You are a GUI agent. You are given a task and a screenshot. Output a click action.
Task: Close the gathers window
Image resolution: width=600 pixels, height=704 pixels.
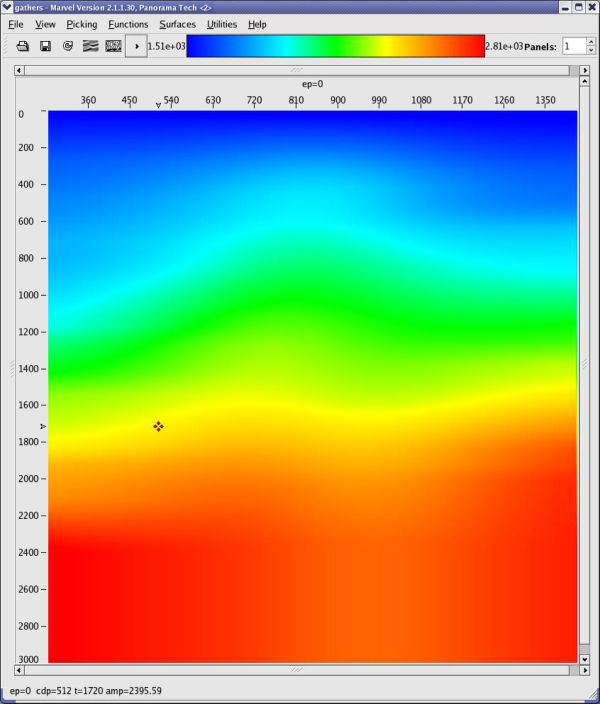[592, 7]
